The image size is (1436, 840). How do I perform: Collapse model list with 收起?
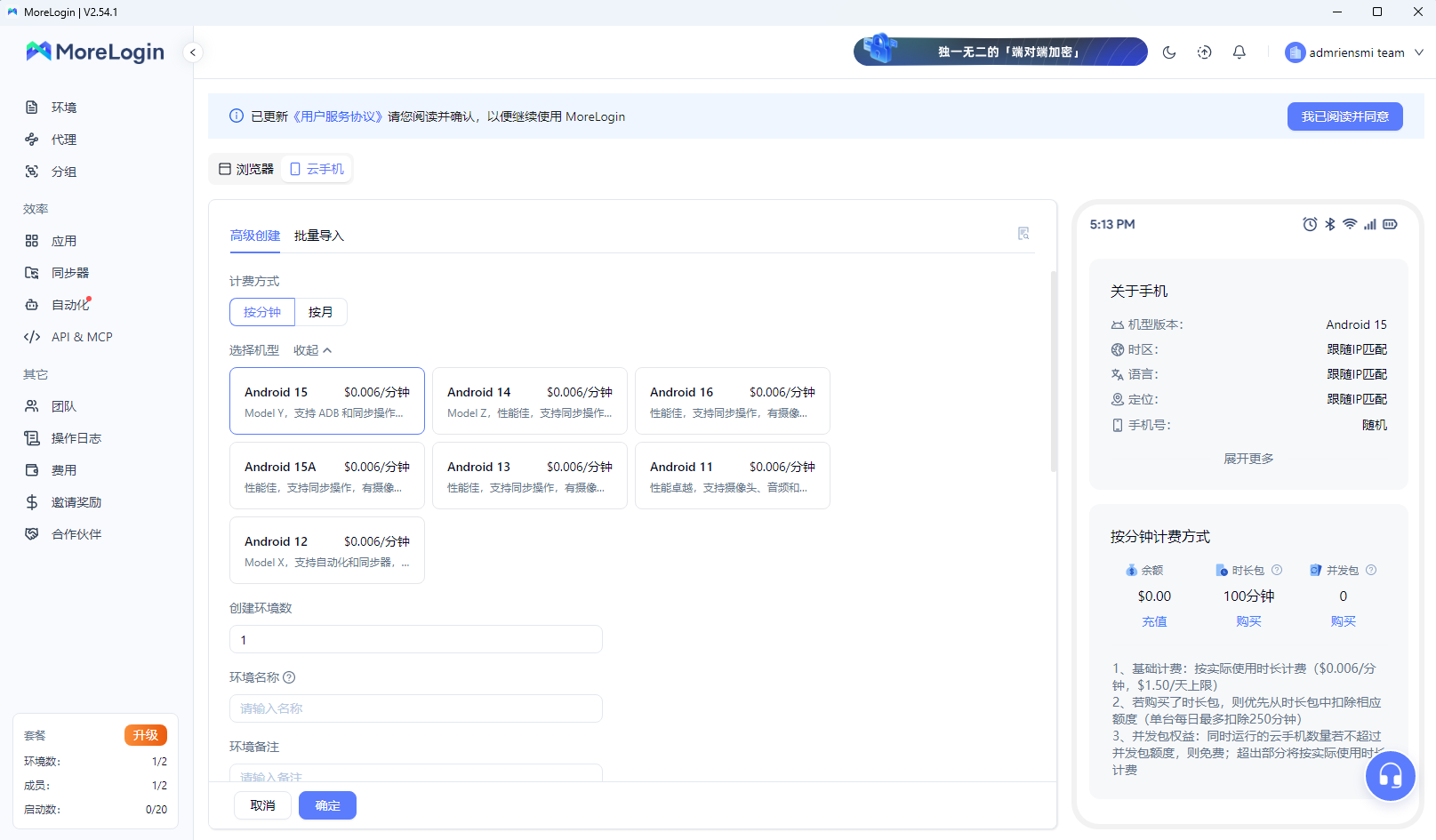313,350
